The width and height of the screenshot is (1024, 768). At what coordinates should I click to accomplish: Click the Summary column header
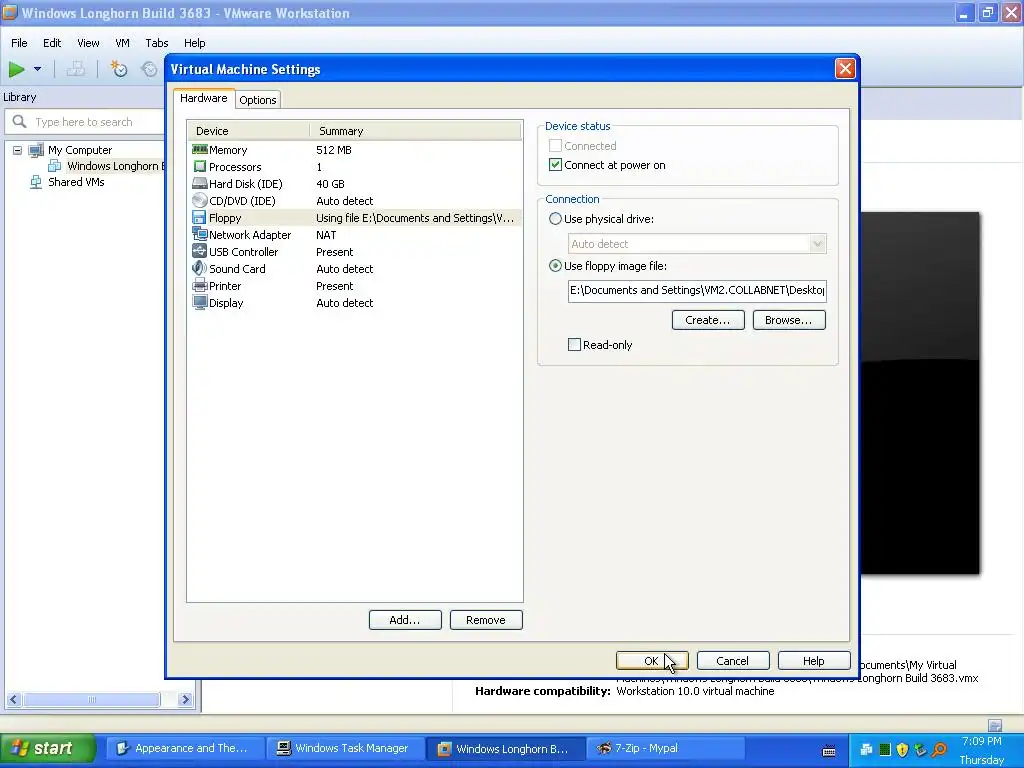415,131
